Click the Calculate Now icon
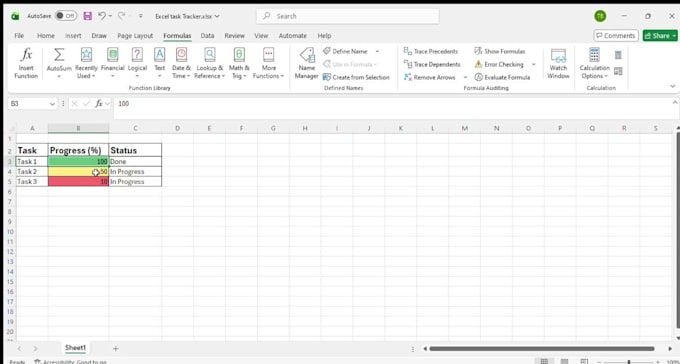Screen dimensions: 680x364 [x=618, y=55]
